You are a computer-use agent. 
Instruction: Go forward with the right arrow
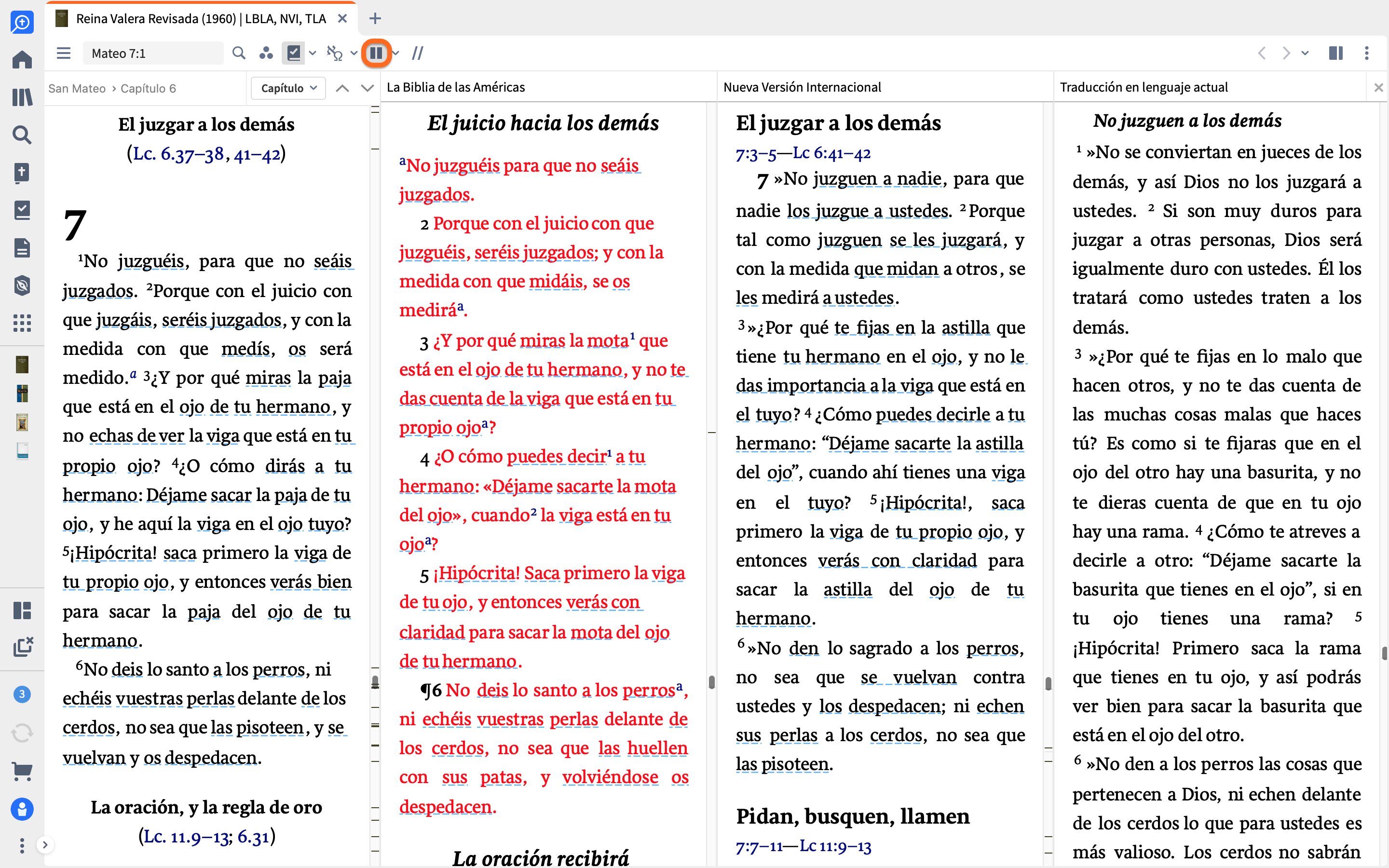tap(1286, 54)
